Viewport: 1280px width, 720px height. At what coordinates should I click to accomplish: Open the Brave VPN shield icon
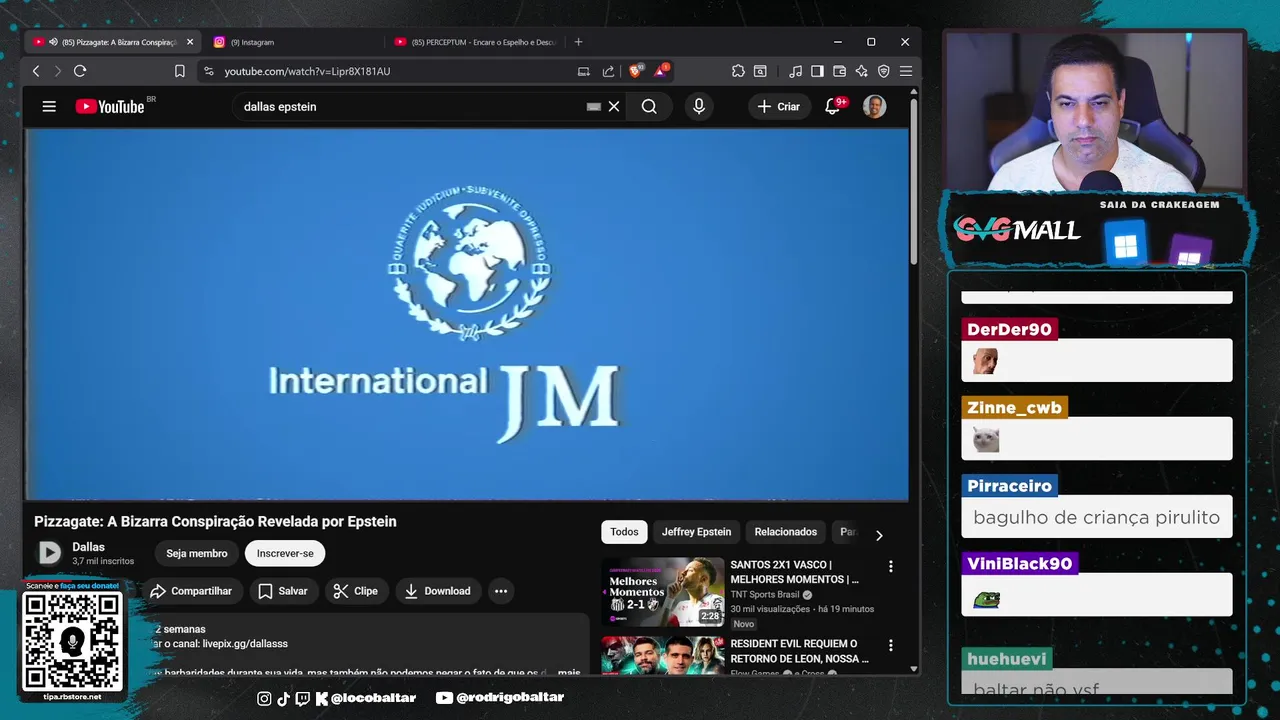click(x=883, y=71)
